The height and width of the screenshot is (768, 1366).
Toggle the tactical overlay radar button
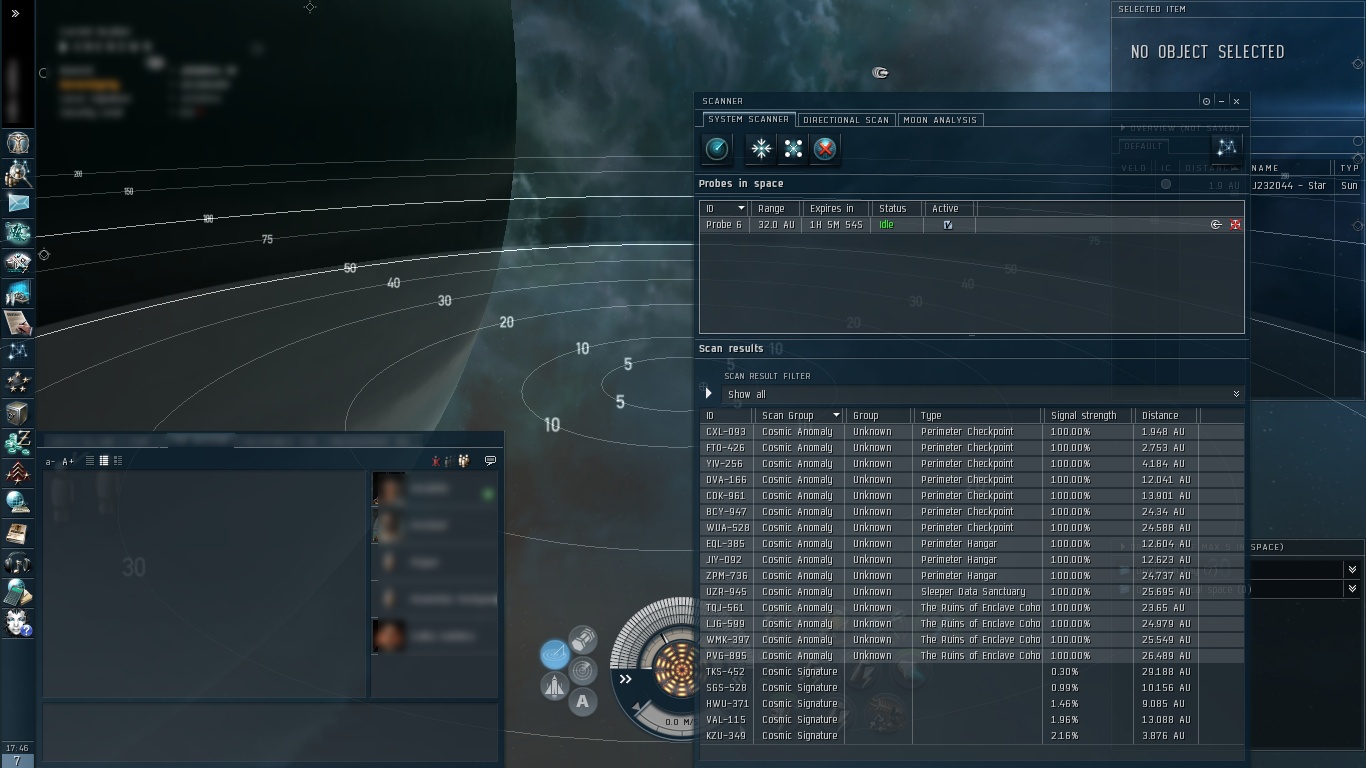point(583,670)
